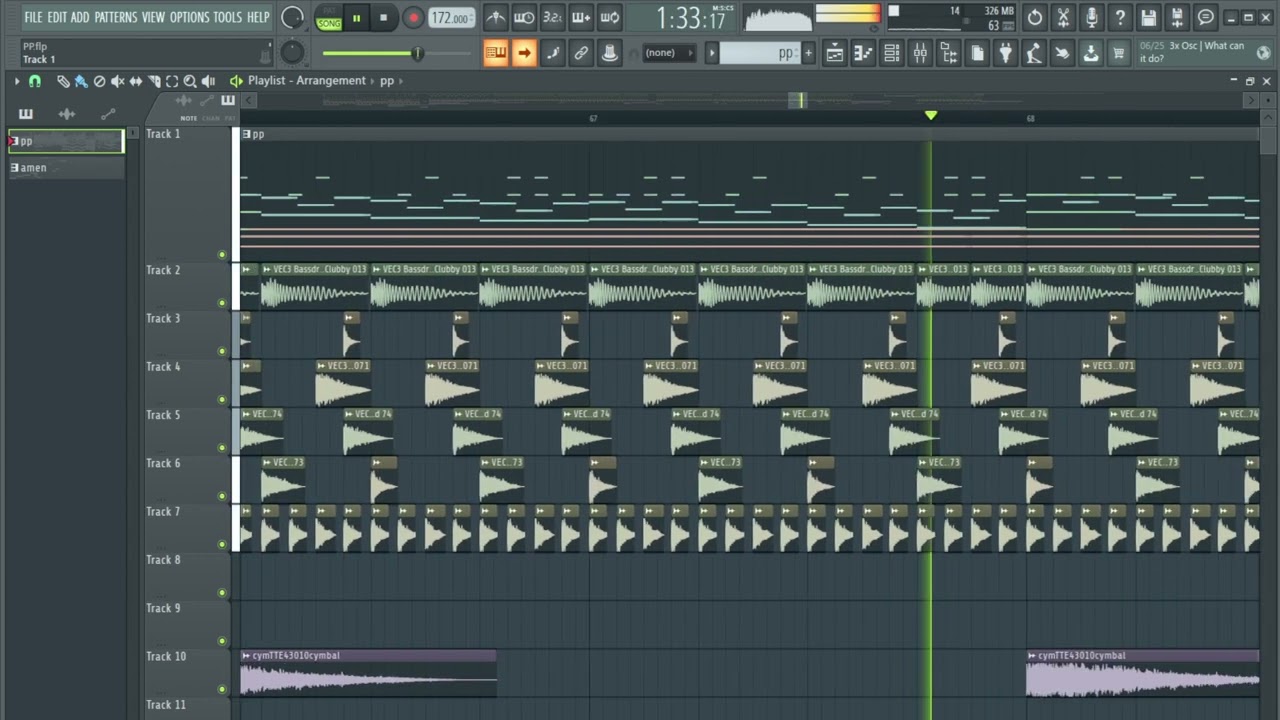Toggle blend recording overdub button
This screenshot has height=720, width=1280.
coord(581,17)
